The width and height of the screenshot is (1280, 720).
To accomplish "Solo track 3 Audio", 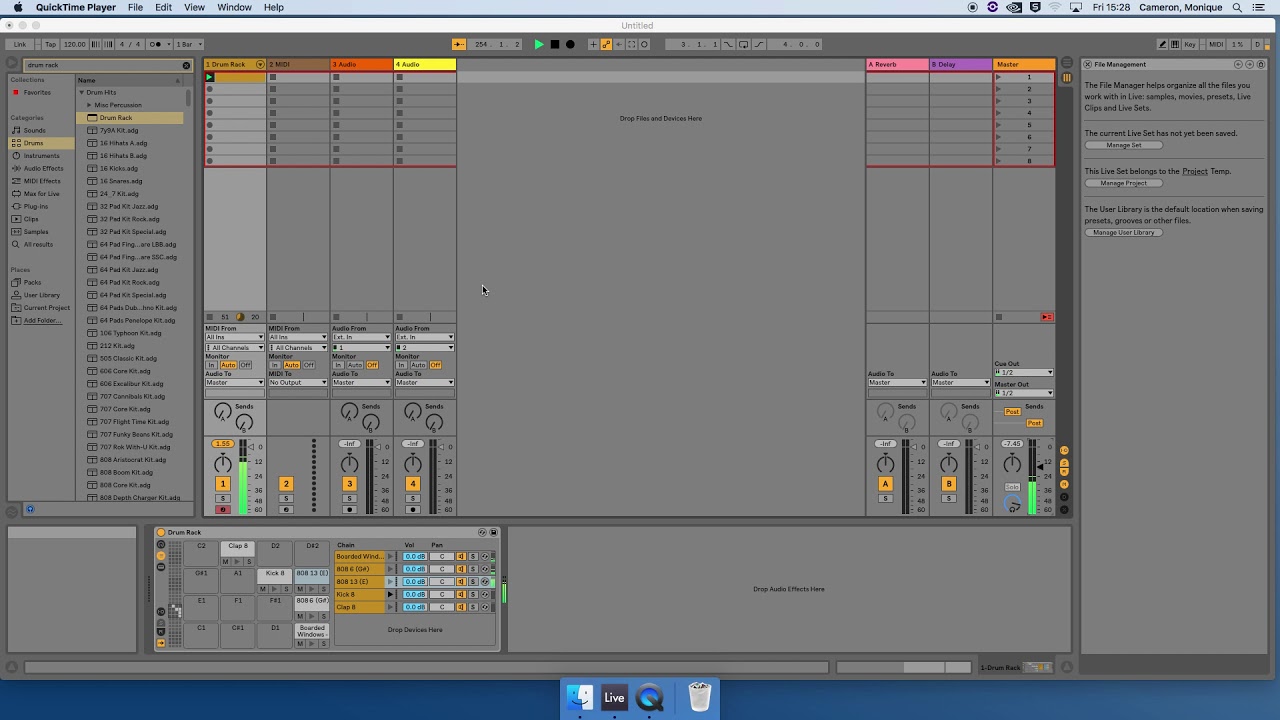I will pos(349,498).
